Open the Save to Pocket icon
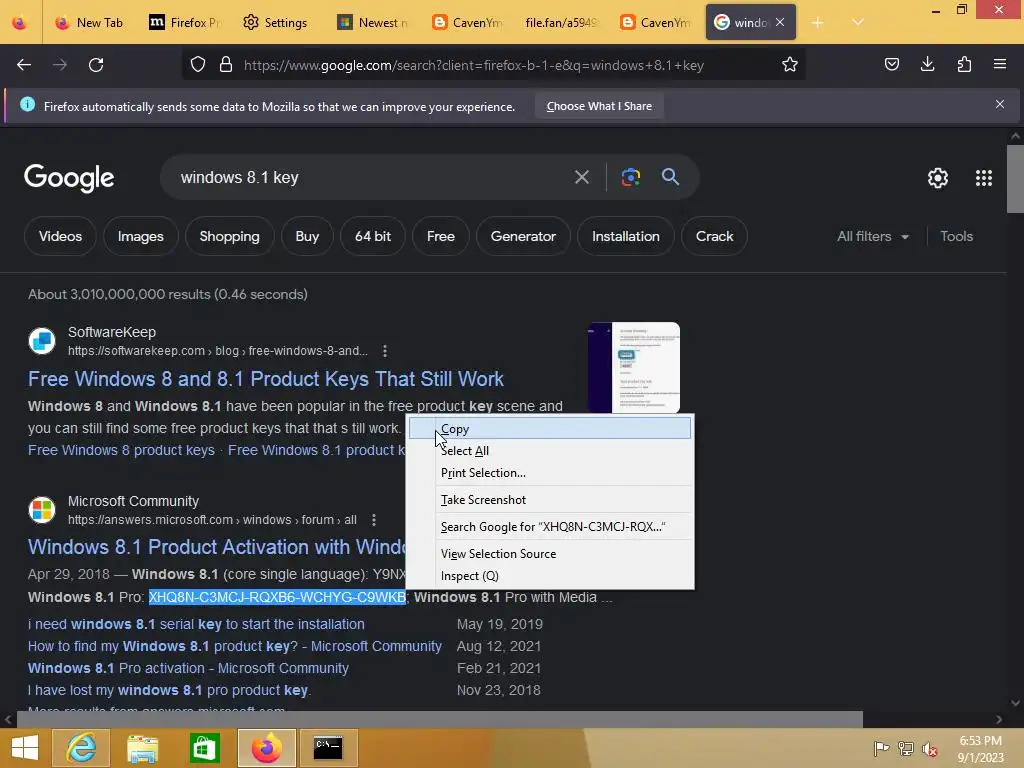Image resolution: width=1024 pixels, height=768 pixels. coord(891,65)
